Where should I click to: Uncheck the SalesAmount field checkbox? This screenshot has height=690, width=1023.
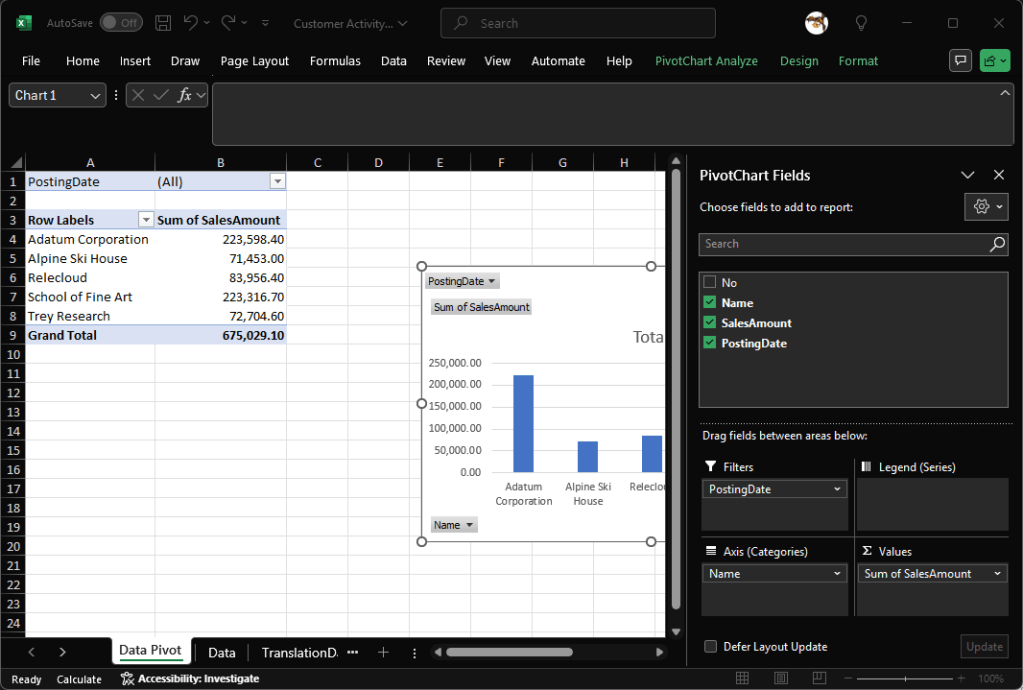point(709,323)
